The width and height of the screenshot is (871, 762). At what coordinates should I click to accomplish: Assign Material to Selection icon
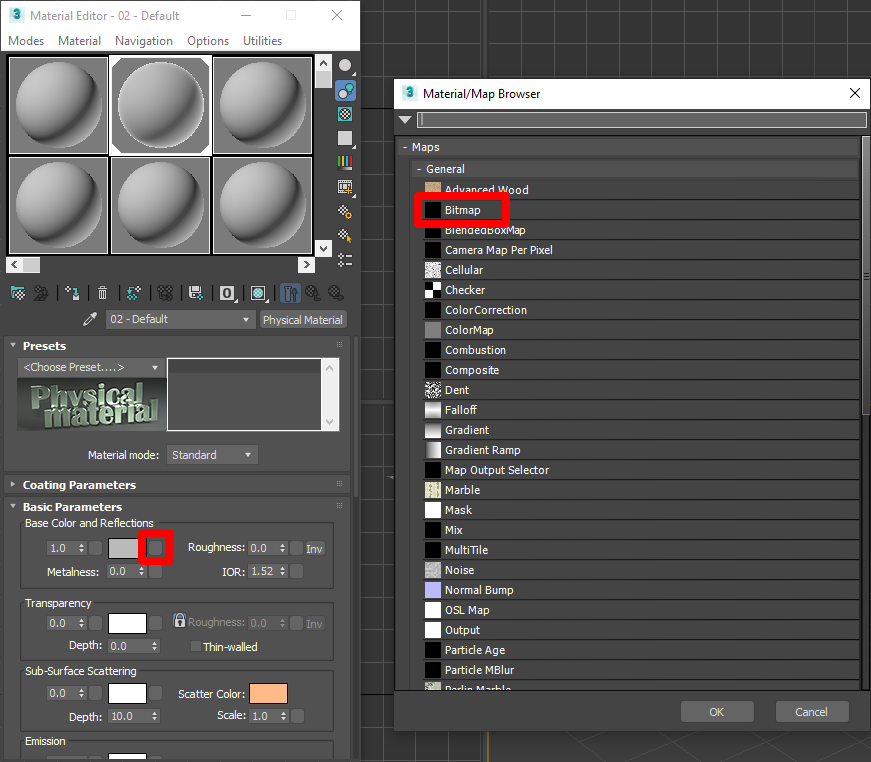(72, 293)
